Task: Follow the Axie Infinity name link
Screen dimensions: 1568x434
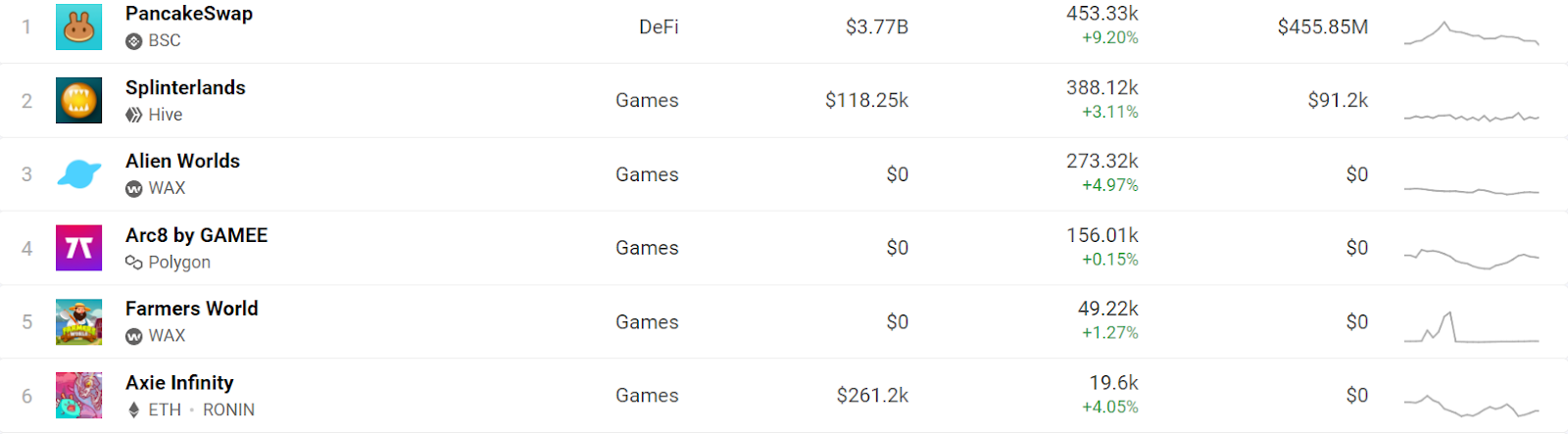Action: pyautogui.click(x=179, y=382)
